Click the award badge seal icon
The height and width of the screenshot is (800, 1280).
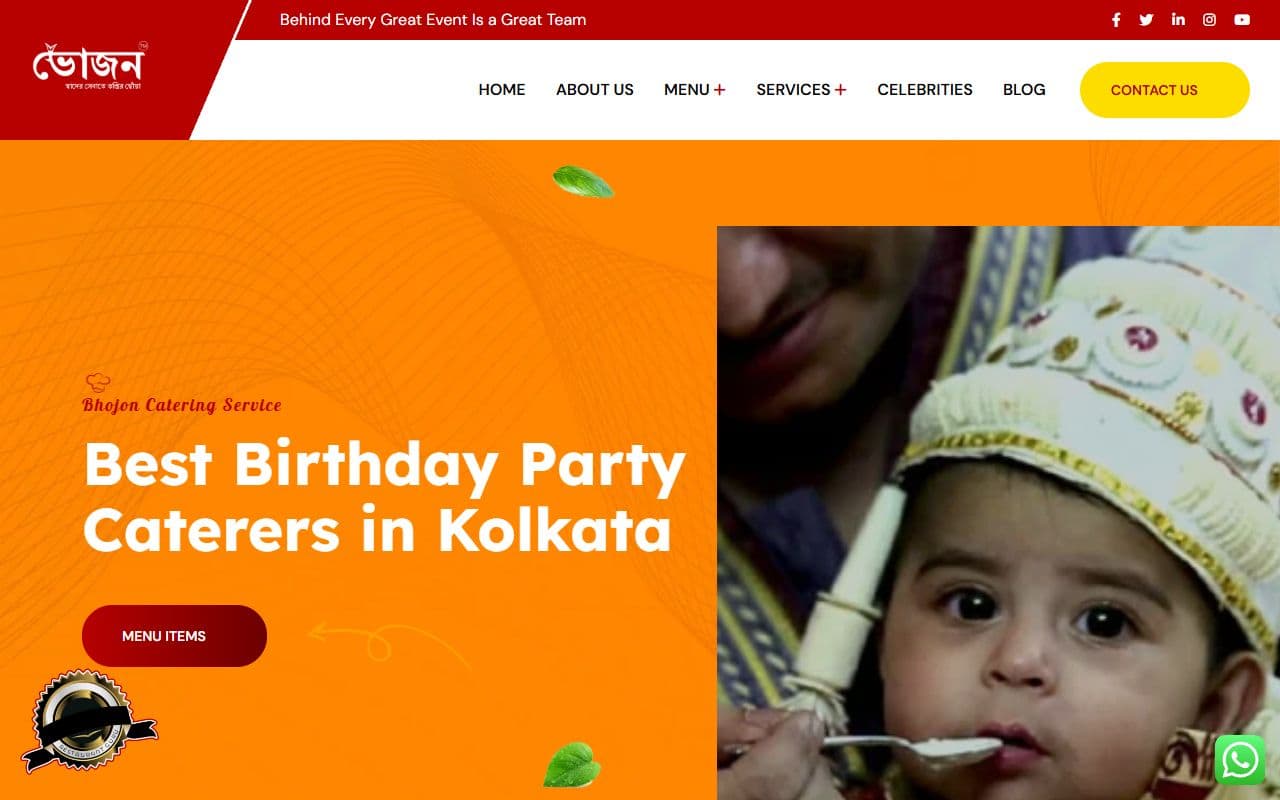tap(89, 721)
